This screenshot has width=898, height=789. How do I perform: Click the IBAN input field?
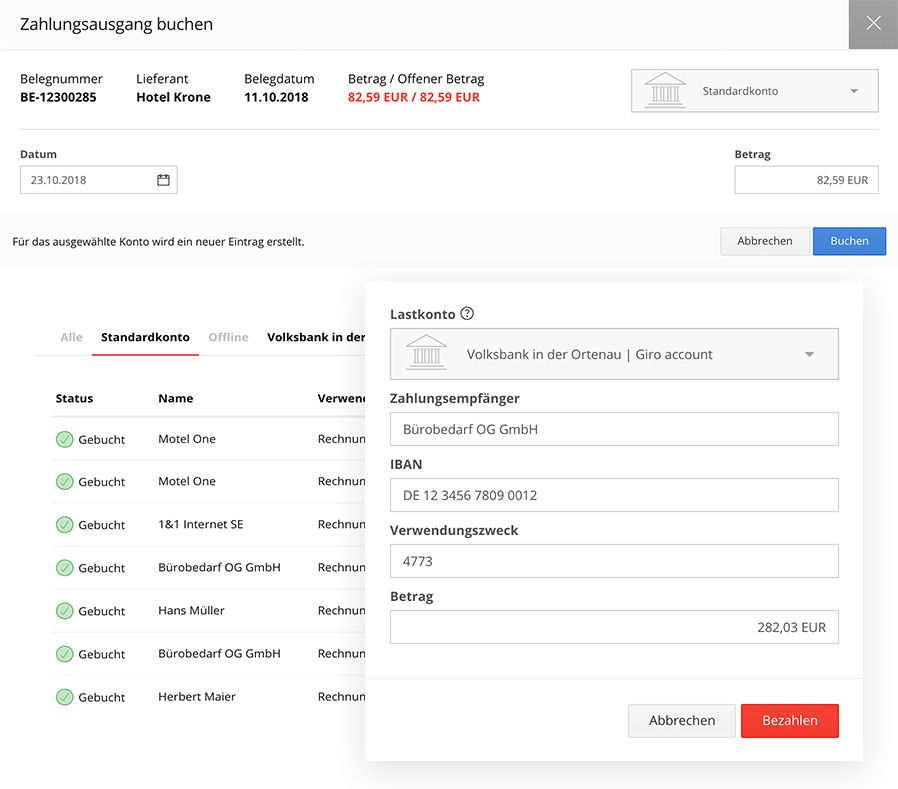[614, 495]
